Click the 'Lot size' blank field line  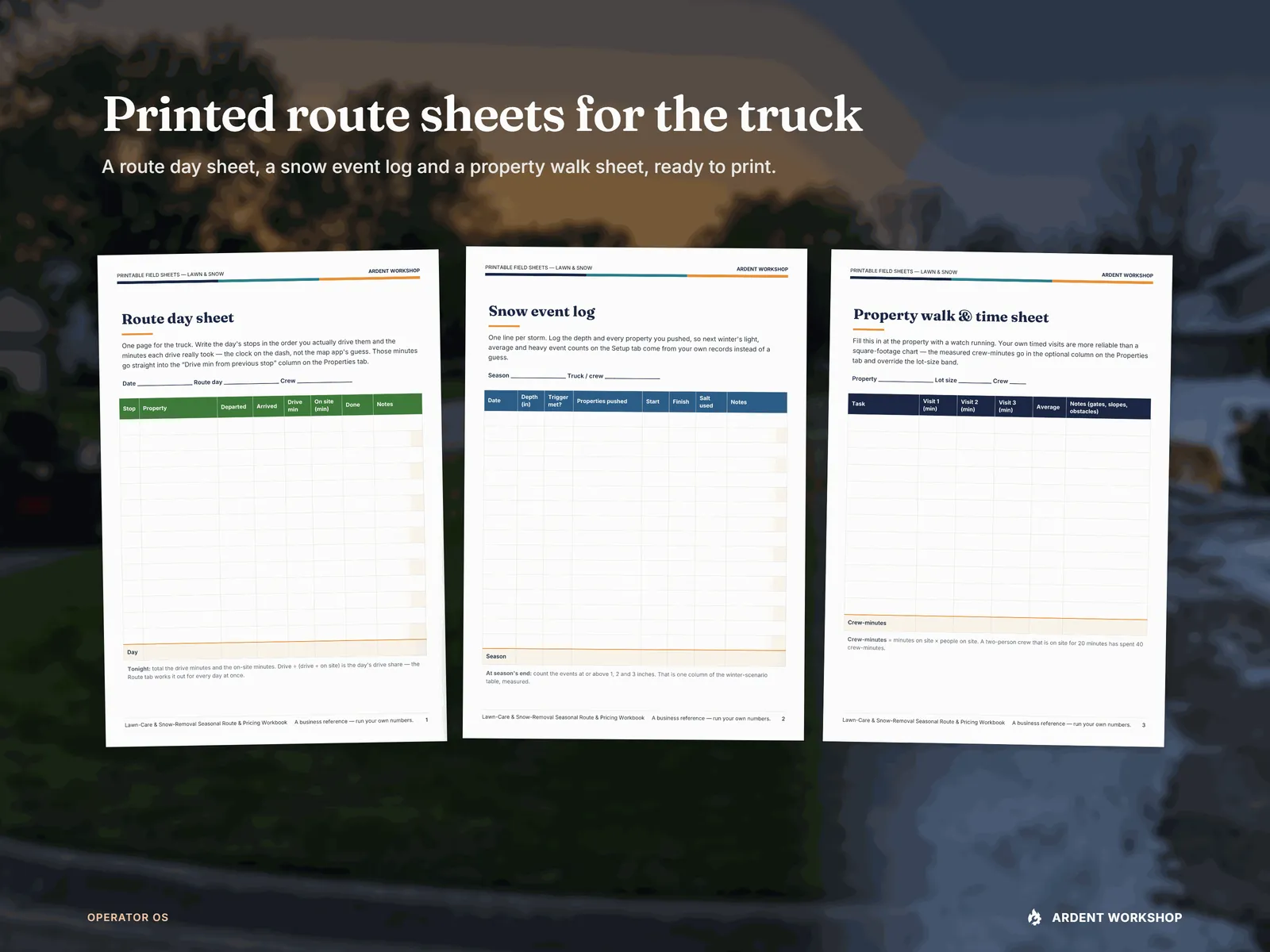[975, 382]
